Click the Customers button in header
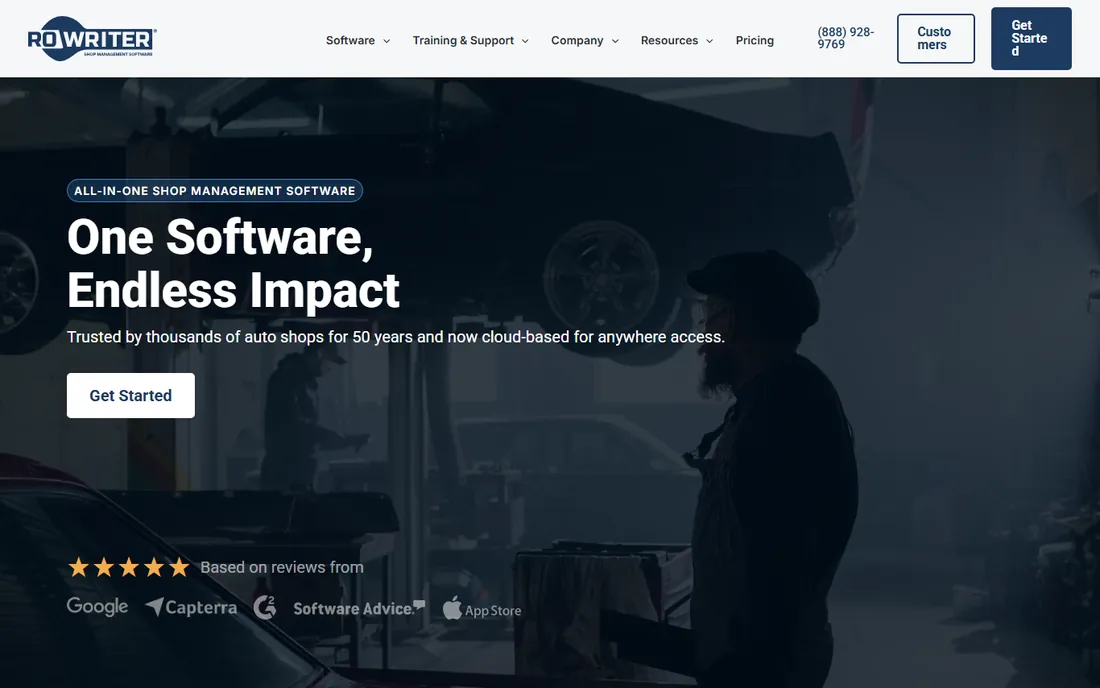Viewport: 1100px width, 688px height. [x=936, y=39]
